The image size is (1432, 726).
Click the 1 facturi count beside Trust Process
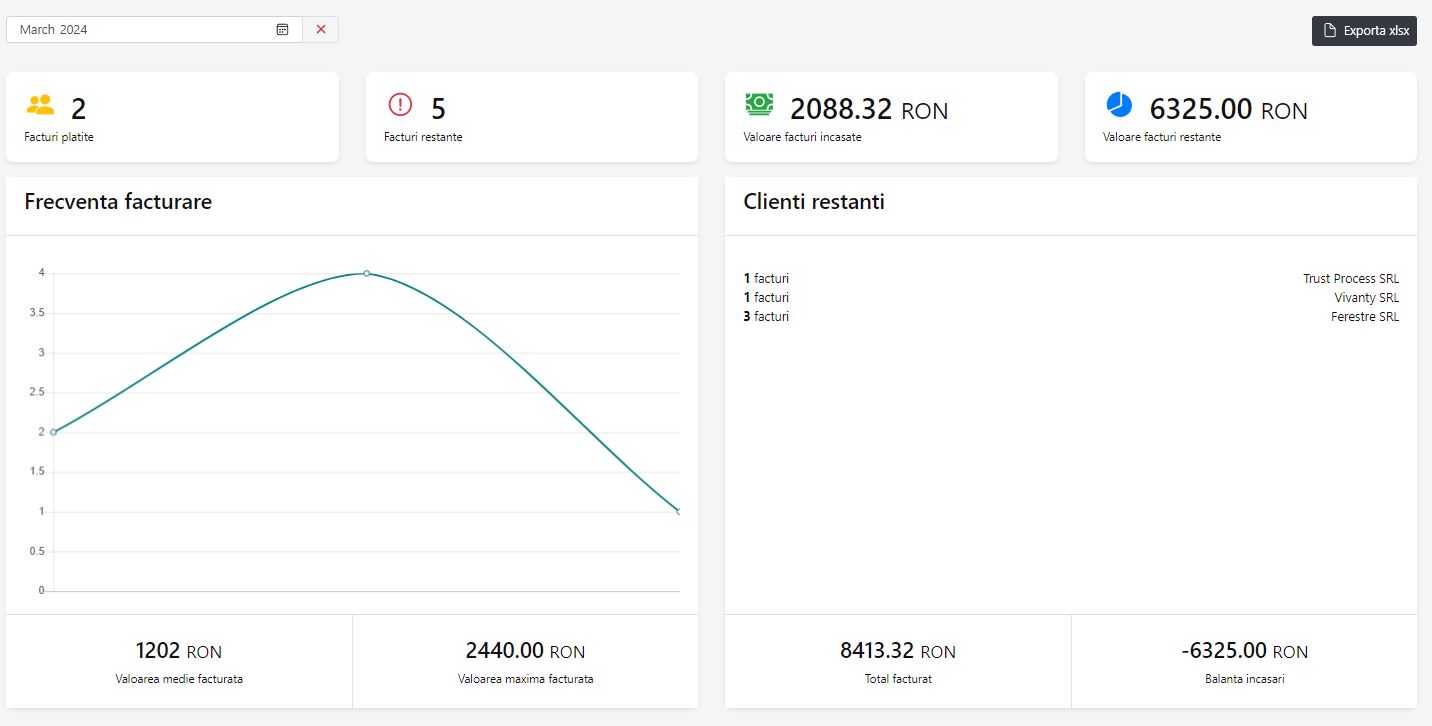[766, 279]
